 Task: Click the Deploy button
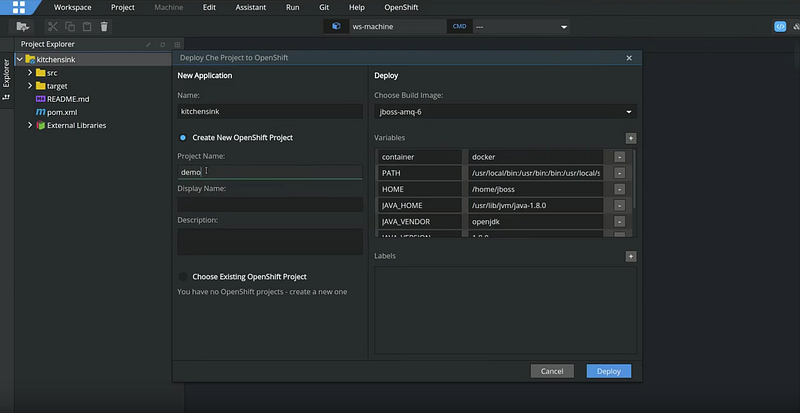coord(609,371)
